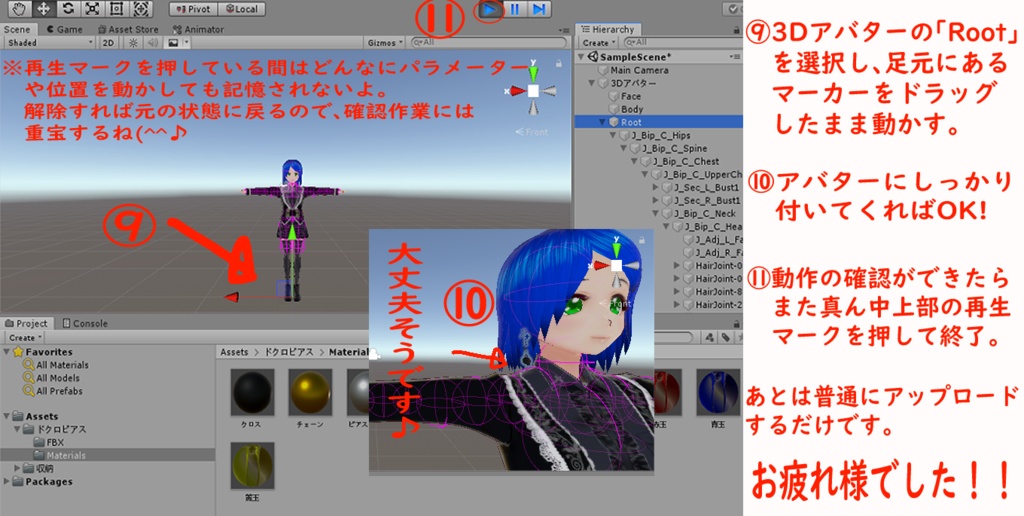Open the Console tab
1024x516 pixels.
[85, 323]
